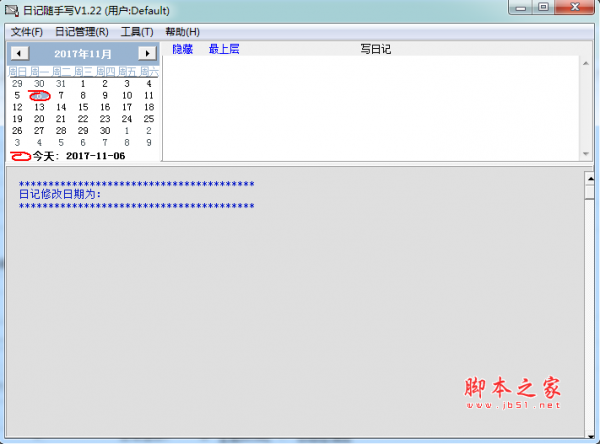Image resolution: width=600 pixels, height=444 pixels.
Task: Click today's date 2017-11-06 label
Action: (x=79, y=156)
